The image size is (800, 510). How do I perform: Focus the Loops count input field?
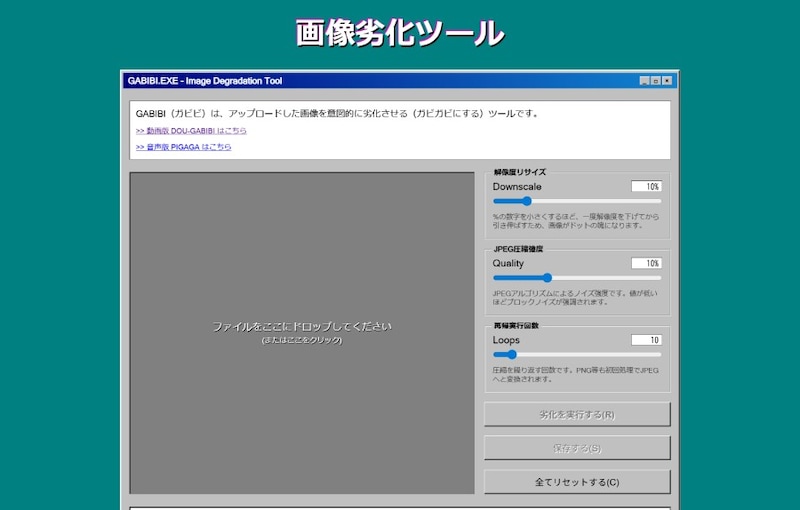tap(646, 340)
